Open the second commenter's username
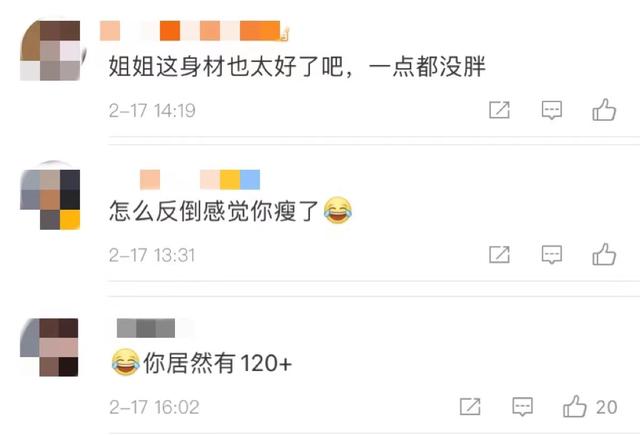This screenshot has width=640, height=435. 200,180
